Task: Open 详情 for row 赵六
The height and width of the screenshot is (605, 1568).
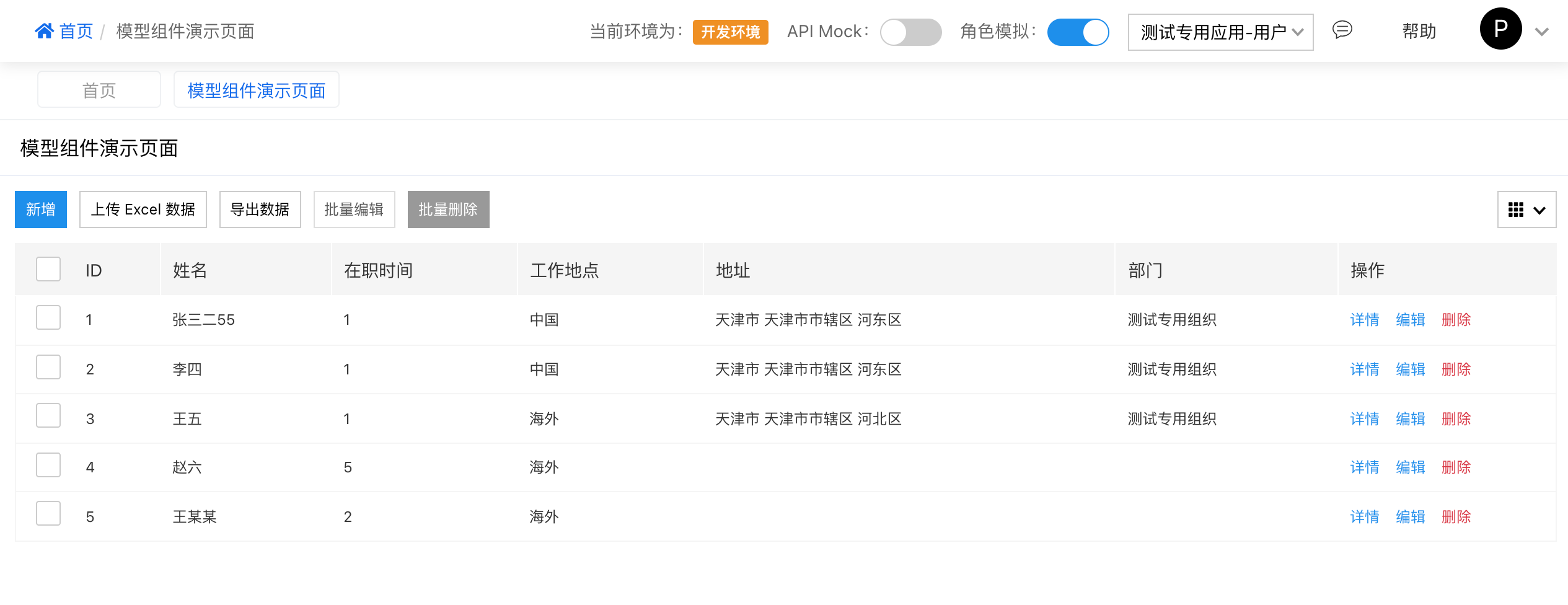Action: (x=1365, y=467)
